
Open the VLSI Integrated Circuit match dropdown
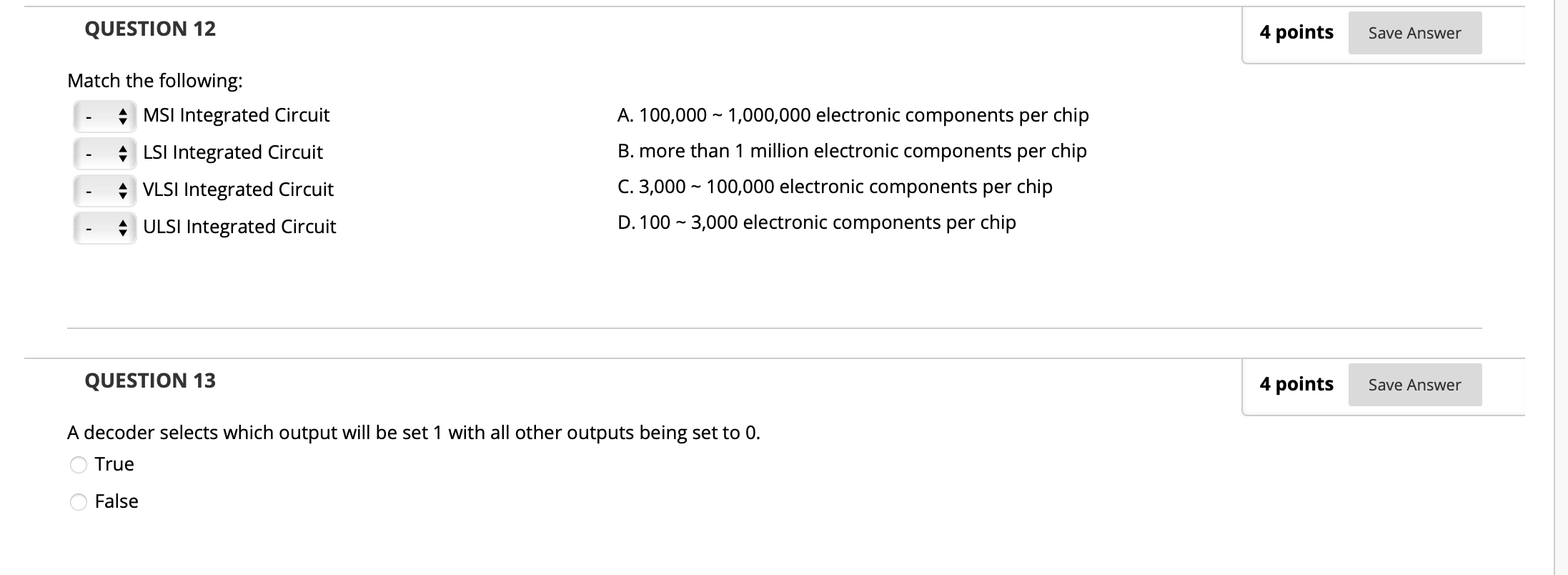point(104,190)
